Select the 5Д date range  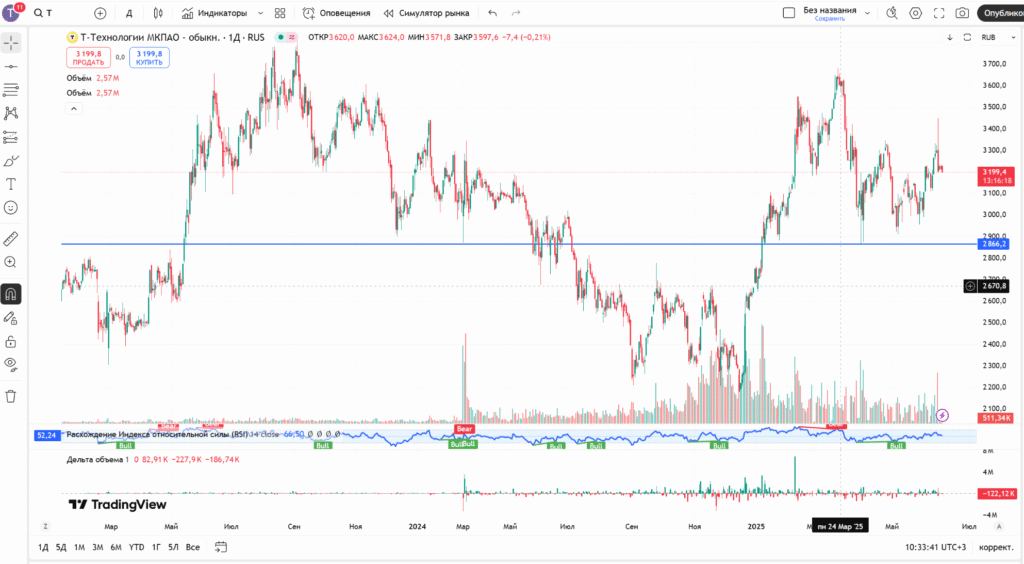point(61,547)
